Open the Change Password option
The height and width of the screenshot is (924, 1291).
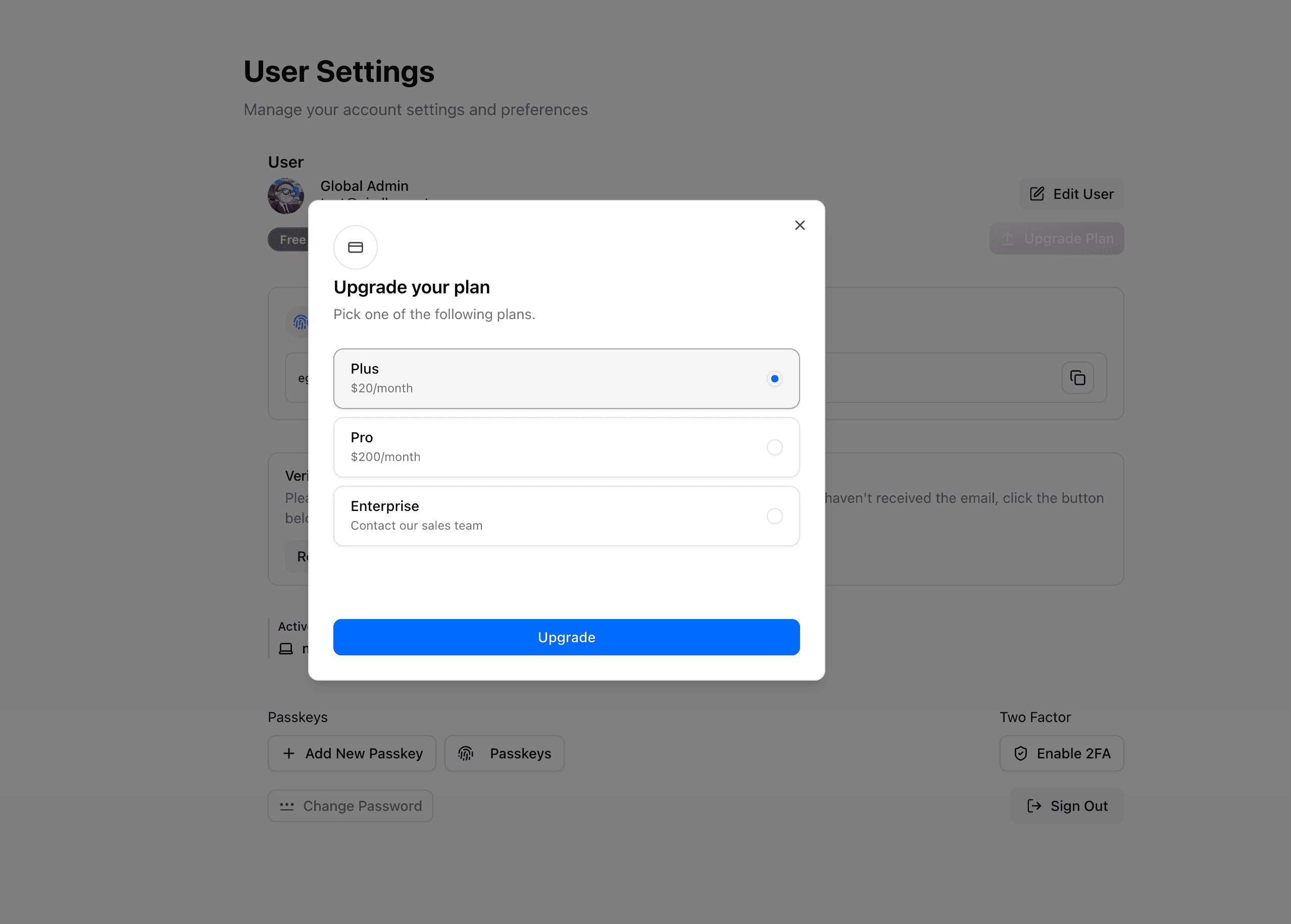point(350,806)
